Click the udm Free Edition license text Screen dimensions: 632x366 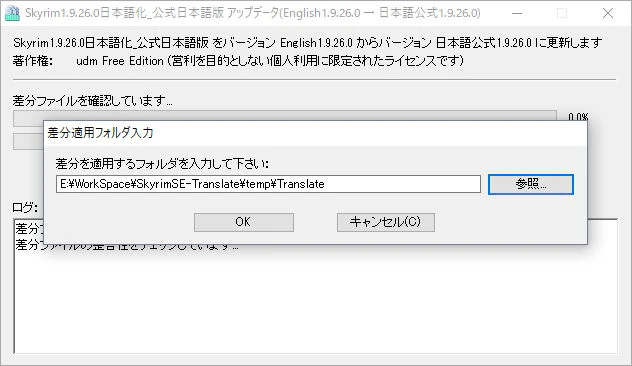coord(270,61)
